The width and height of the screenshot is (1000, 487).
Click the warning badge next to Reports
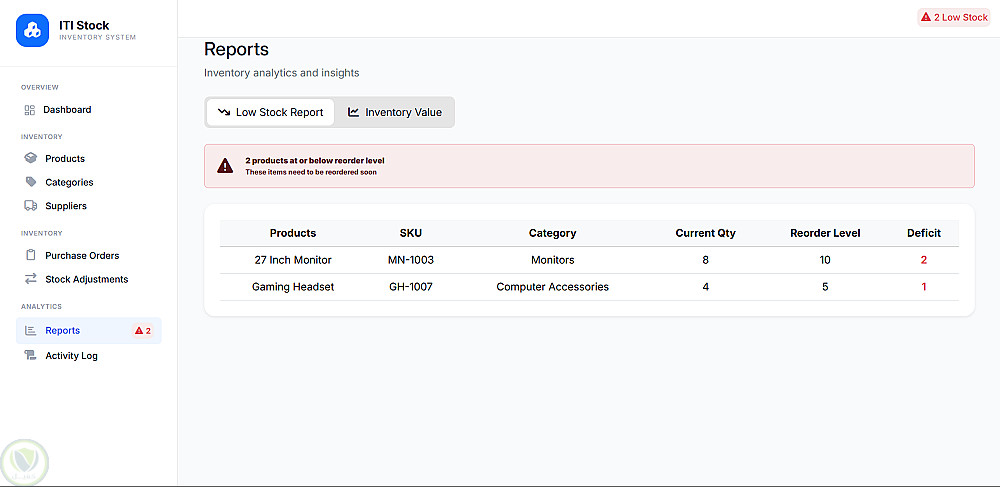[142, 330]
